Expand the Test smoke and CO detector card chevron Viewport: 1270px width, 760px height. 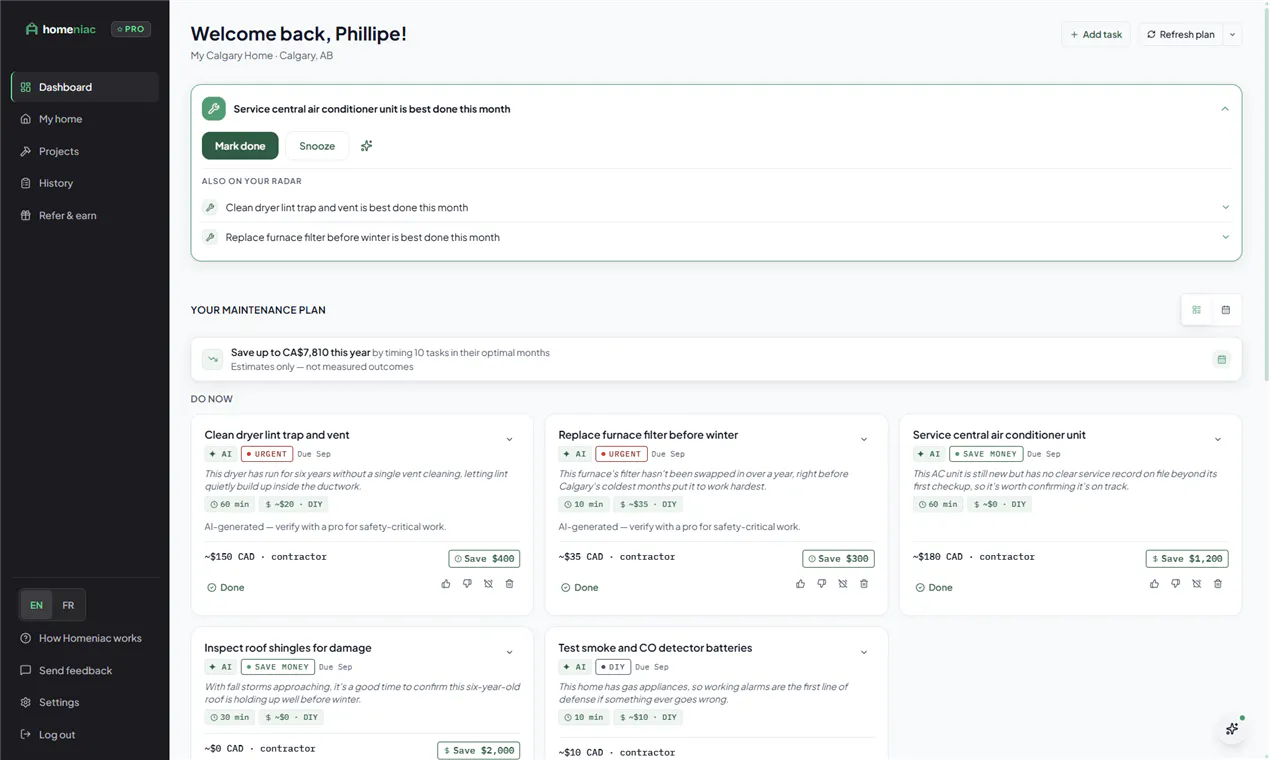[x=864, y=653]
